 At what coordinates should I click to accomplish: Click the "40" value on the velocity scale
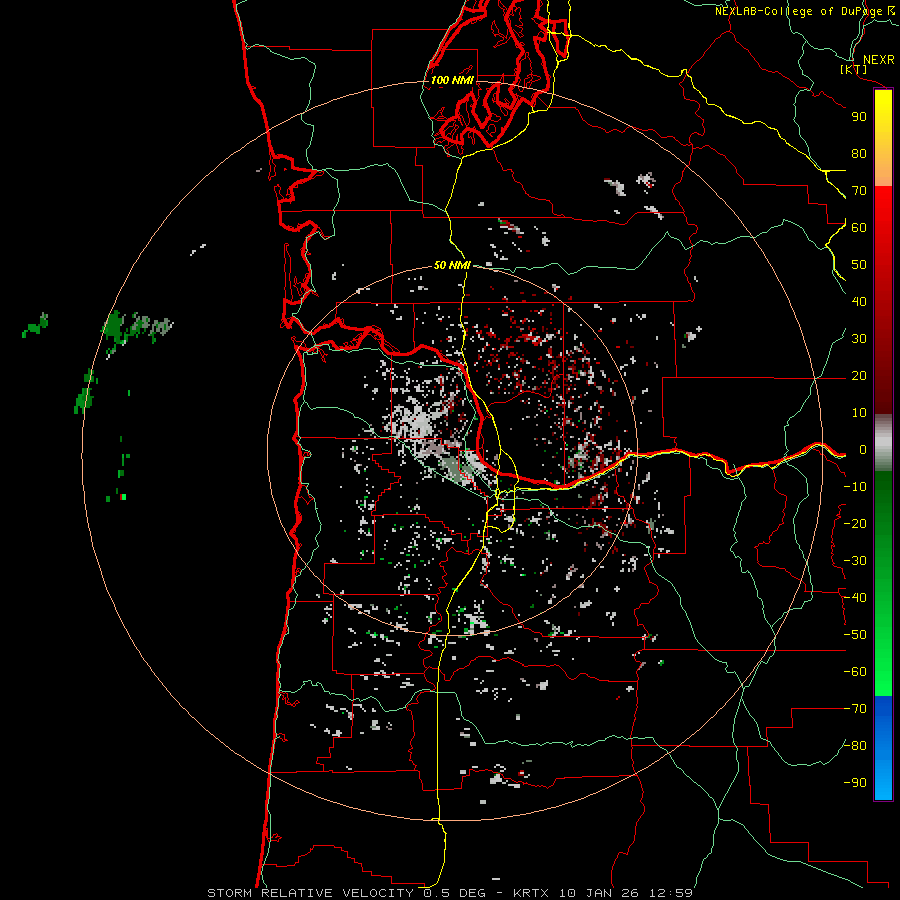859,302
